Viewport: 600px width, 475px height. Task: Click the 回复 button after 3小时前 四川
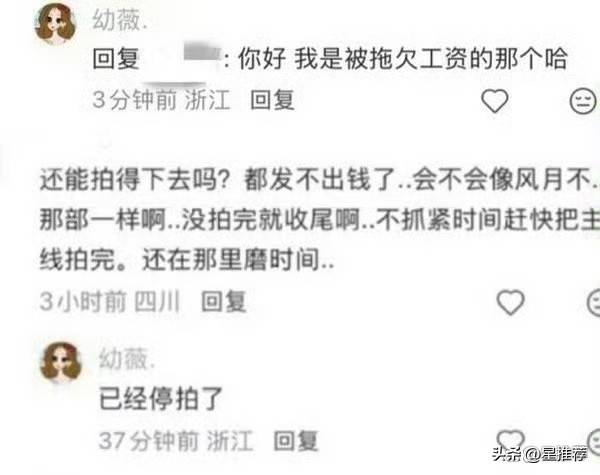[x=223, y=301]
